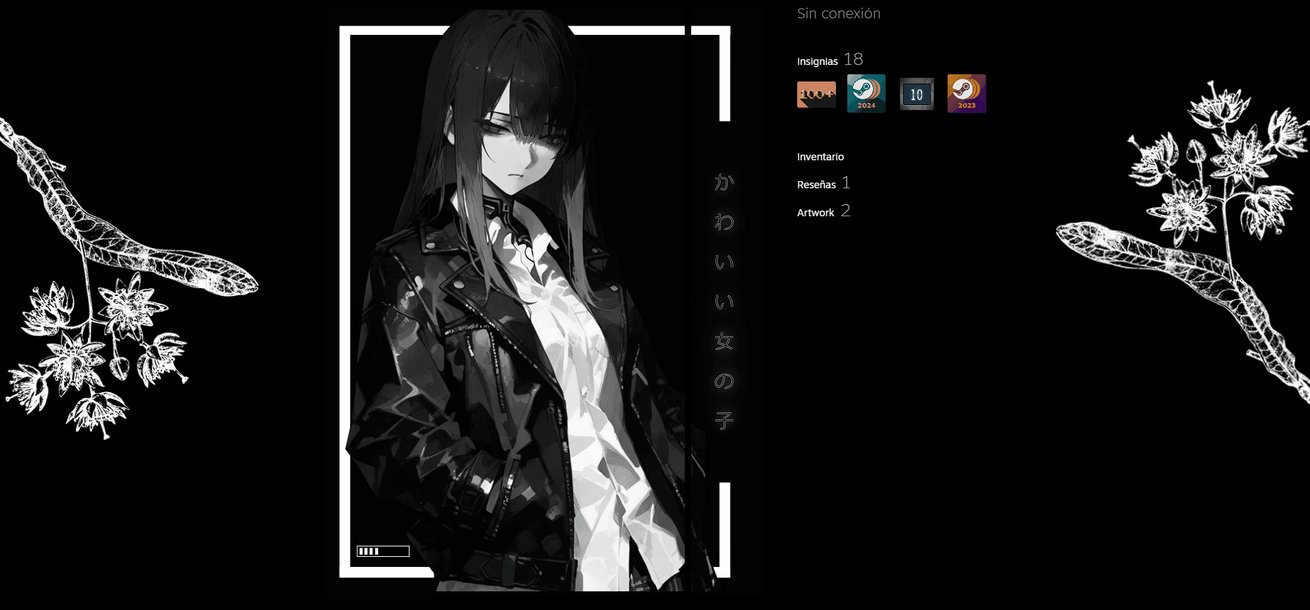Viewport: 1310px width, 610px height.
Task: Open the grey "10" years badge
Action: 916,94
